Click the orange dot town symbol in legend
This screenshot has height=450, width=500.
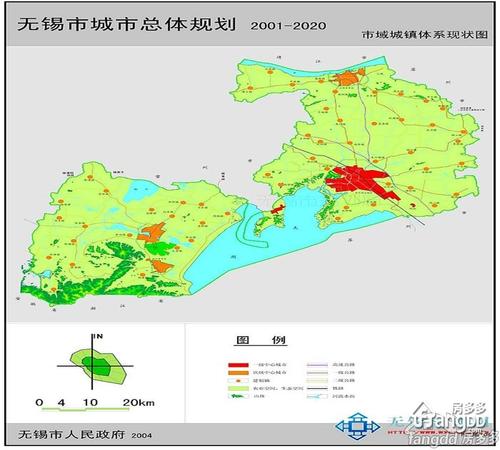pos(238,381)
